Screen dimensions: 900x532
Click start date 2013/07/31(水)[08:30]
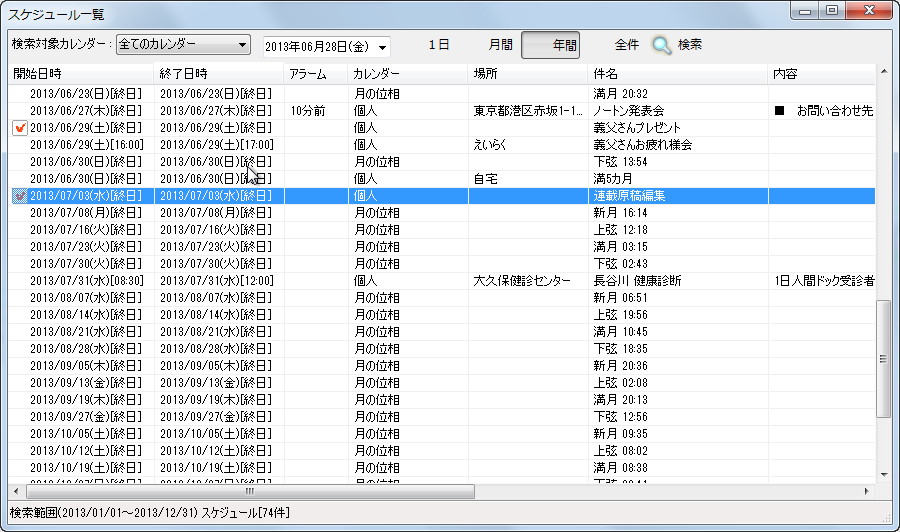[x=87, y=281]
